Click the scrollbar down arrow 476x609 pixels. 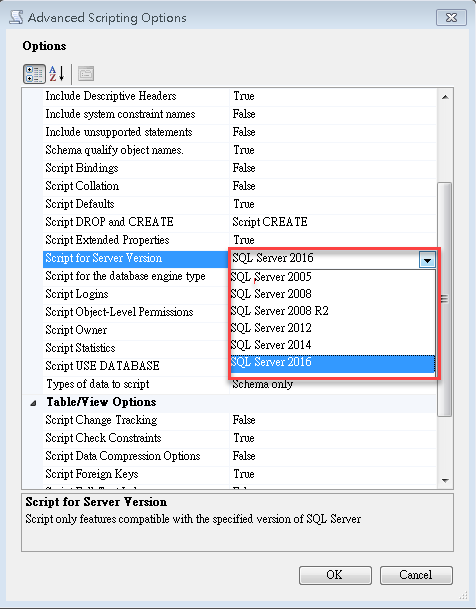click(x=445, y=481)
